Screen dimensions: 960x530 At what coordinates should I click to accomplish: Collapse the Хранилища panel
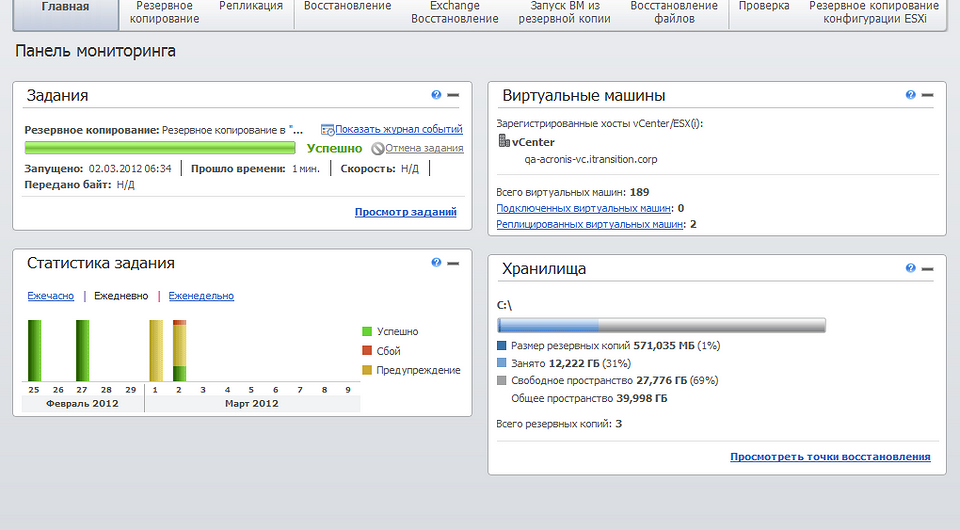(x=928, y=269)
